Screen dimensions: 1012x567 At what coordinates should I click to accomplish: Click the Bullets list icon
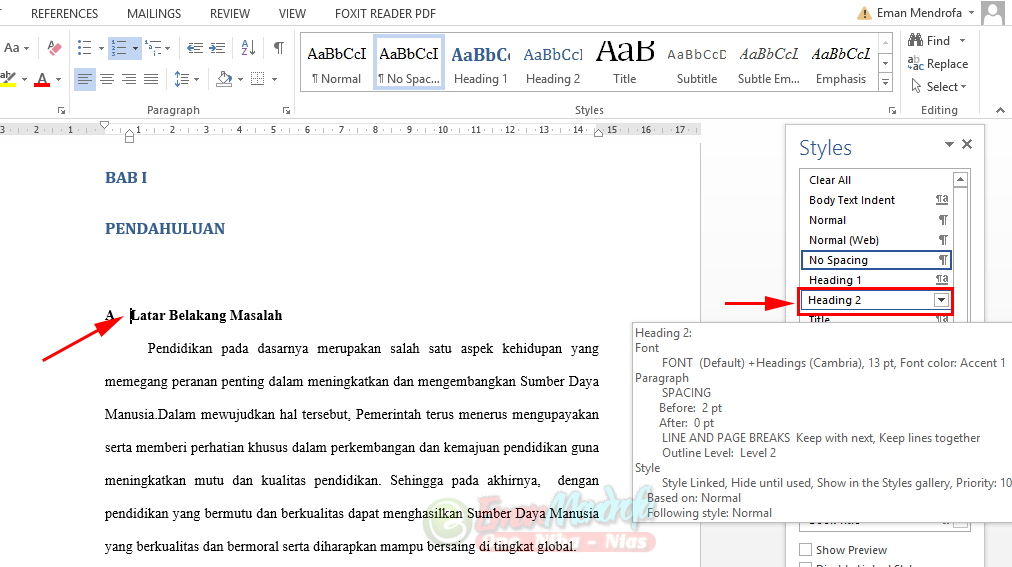tap(85, 48)
